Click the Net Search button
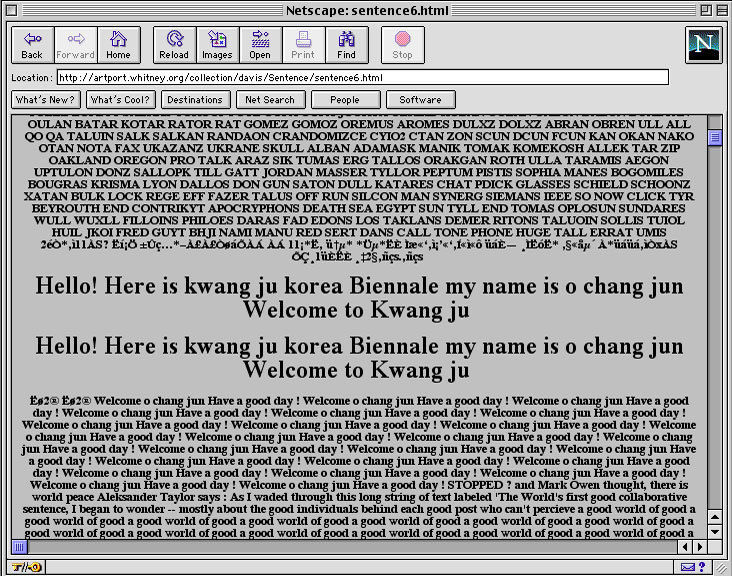The width and height of the screenshot is (732, 576). (270, 99)
